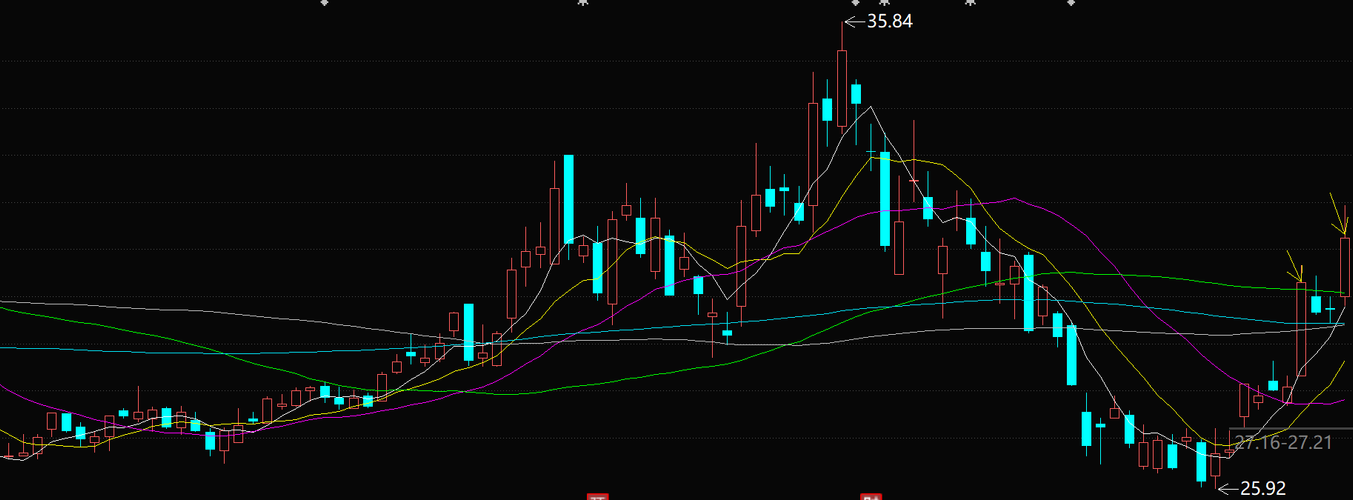Click the 25.92 low price label
Image resolution: width=1353 pixels, height=500 pixels.
1262,489
